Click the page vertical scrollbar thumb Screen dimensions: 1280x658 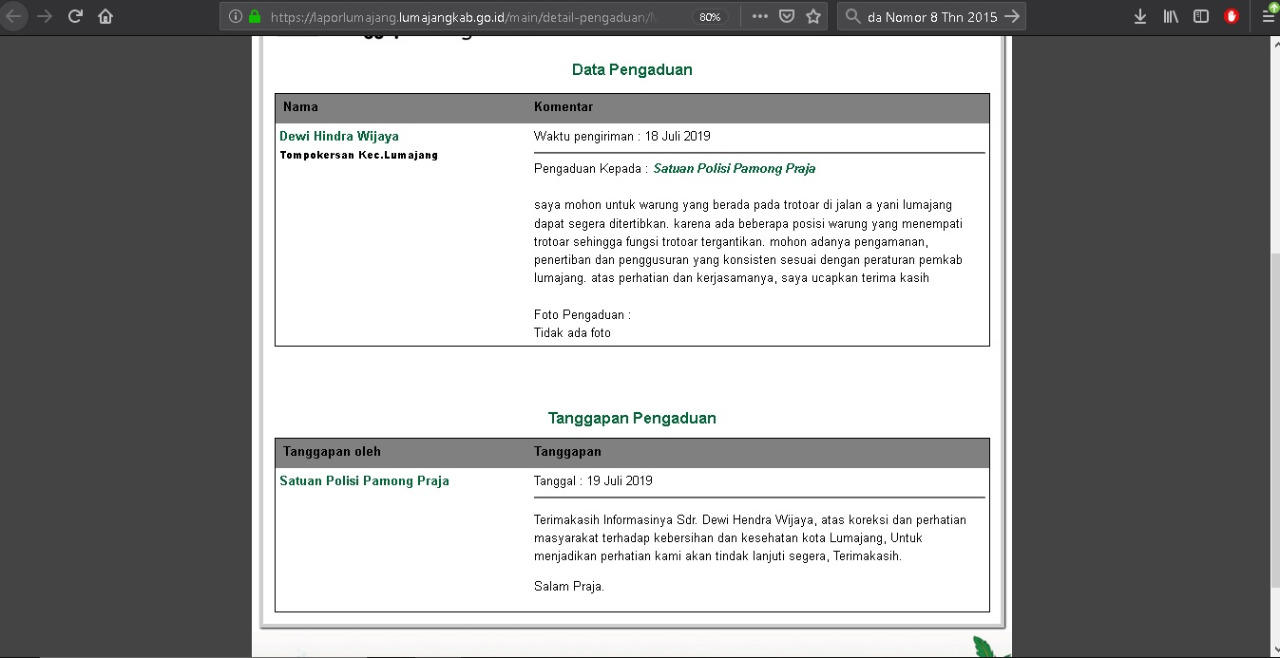coord(1274,420)
